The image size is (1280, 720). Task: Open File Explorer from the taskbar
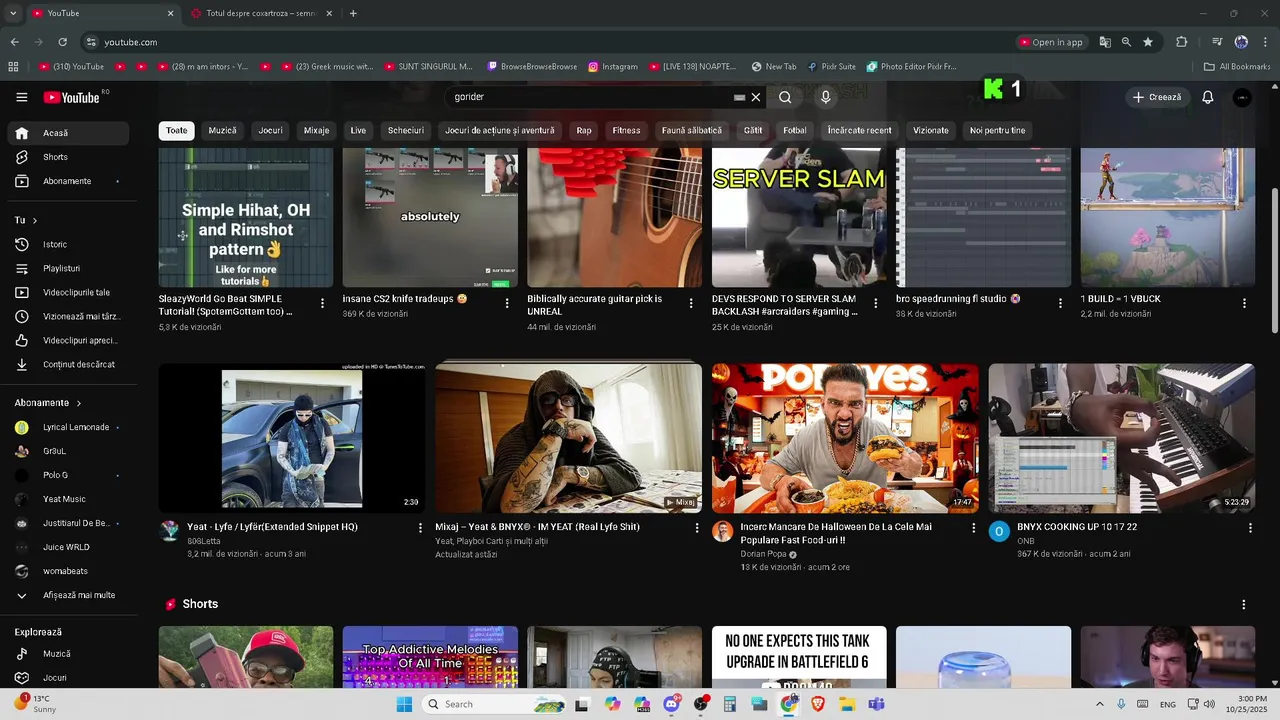(x=847, y=704)
